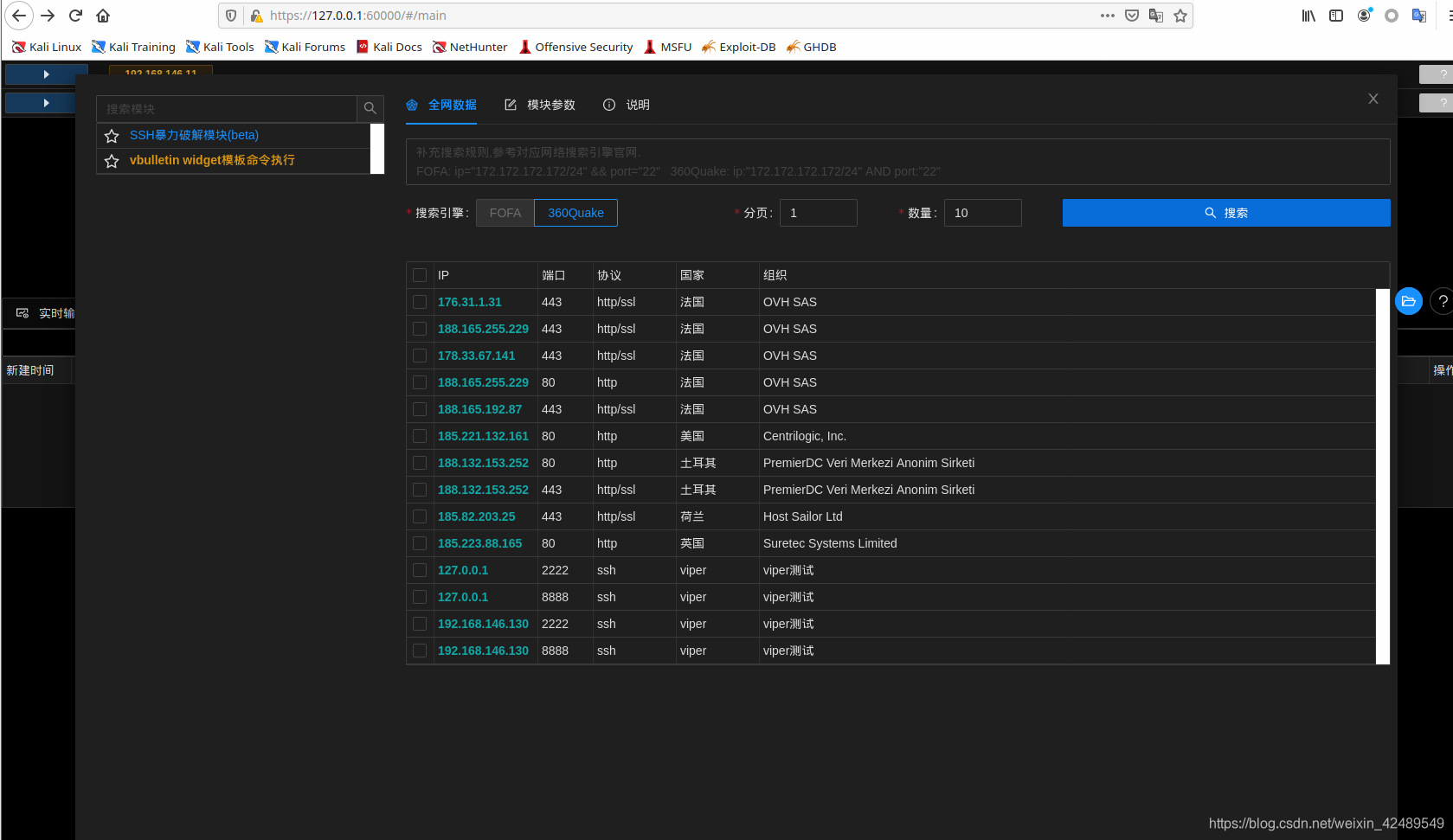Click the results table vertical scrollbar

point(1383,477)
